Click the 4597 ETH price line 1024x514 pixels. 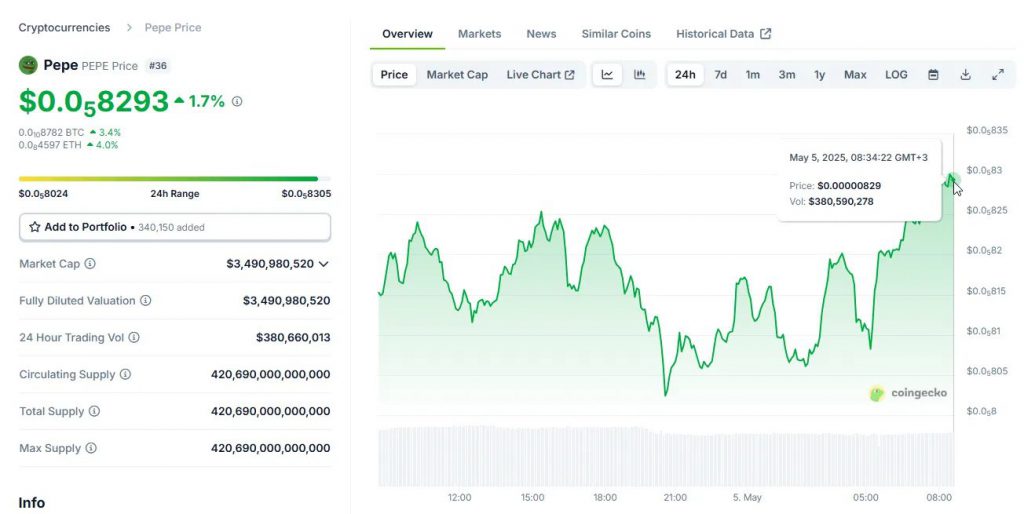coord(69,145)
